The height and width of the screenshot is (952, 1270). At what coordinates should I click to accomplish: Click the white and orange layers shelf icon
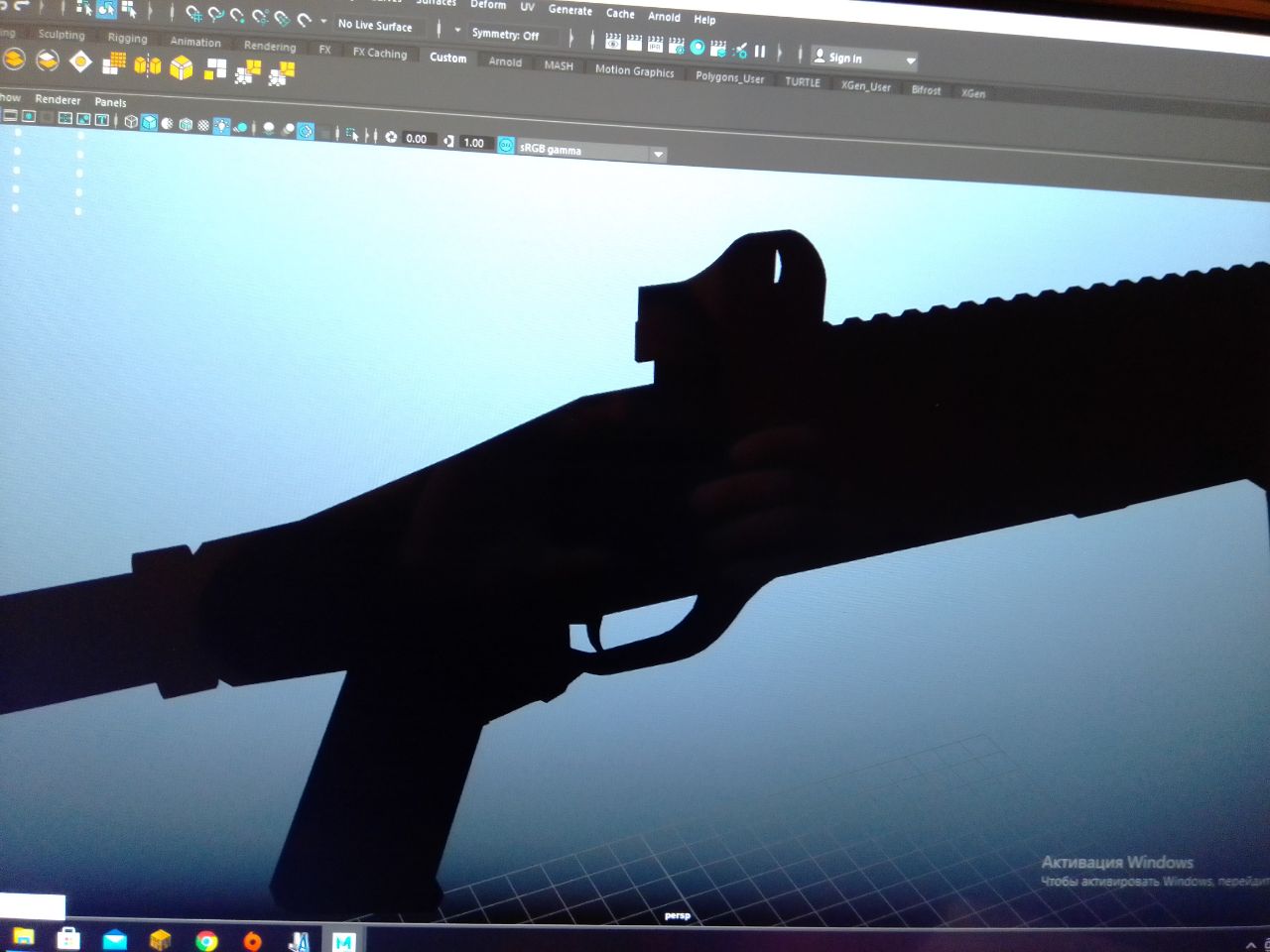click(48, 61)
